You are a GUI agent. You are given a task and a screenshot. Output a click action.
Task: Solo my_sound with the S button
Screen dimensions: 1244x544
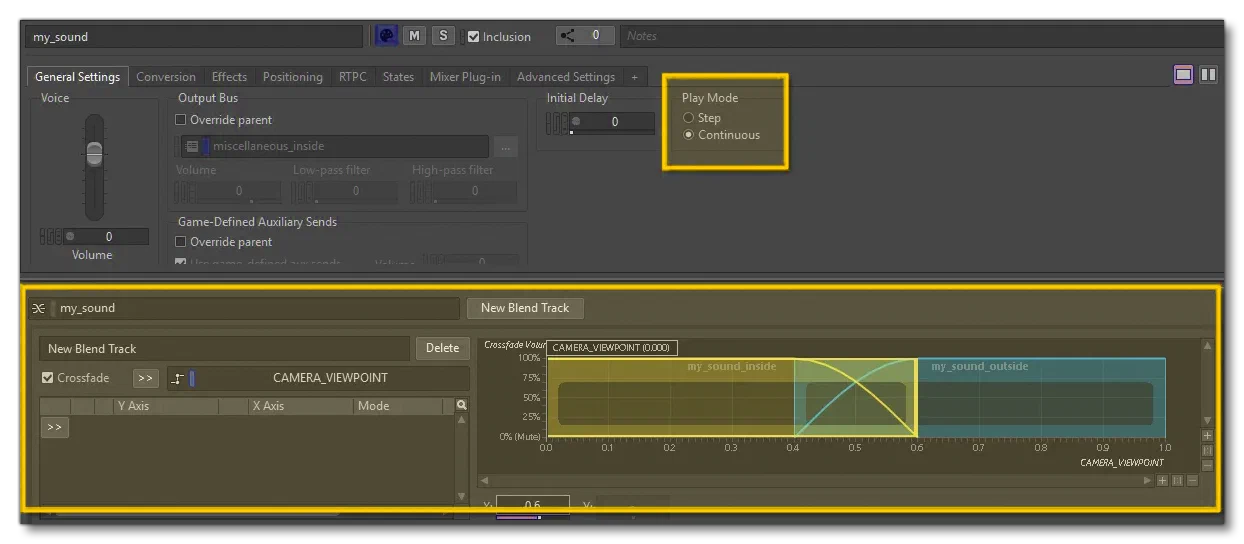point(444,36)
